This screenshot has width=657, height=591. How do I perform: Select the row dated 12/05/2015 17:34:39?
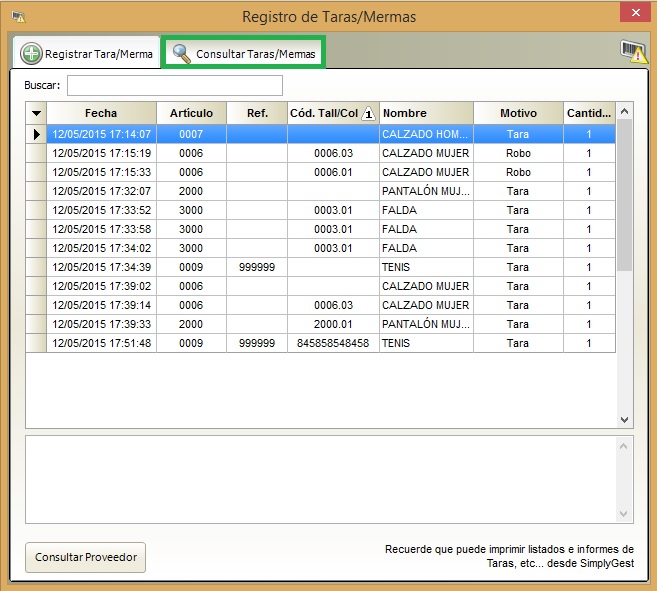point(321,267)
